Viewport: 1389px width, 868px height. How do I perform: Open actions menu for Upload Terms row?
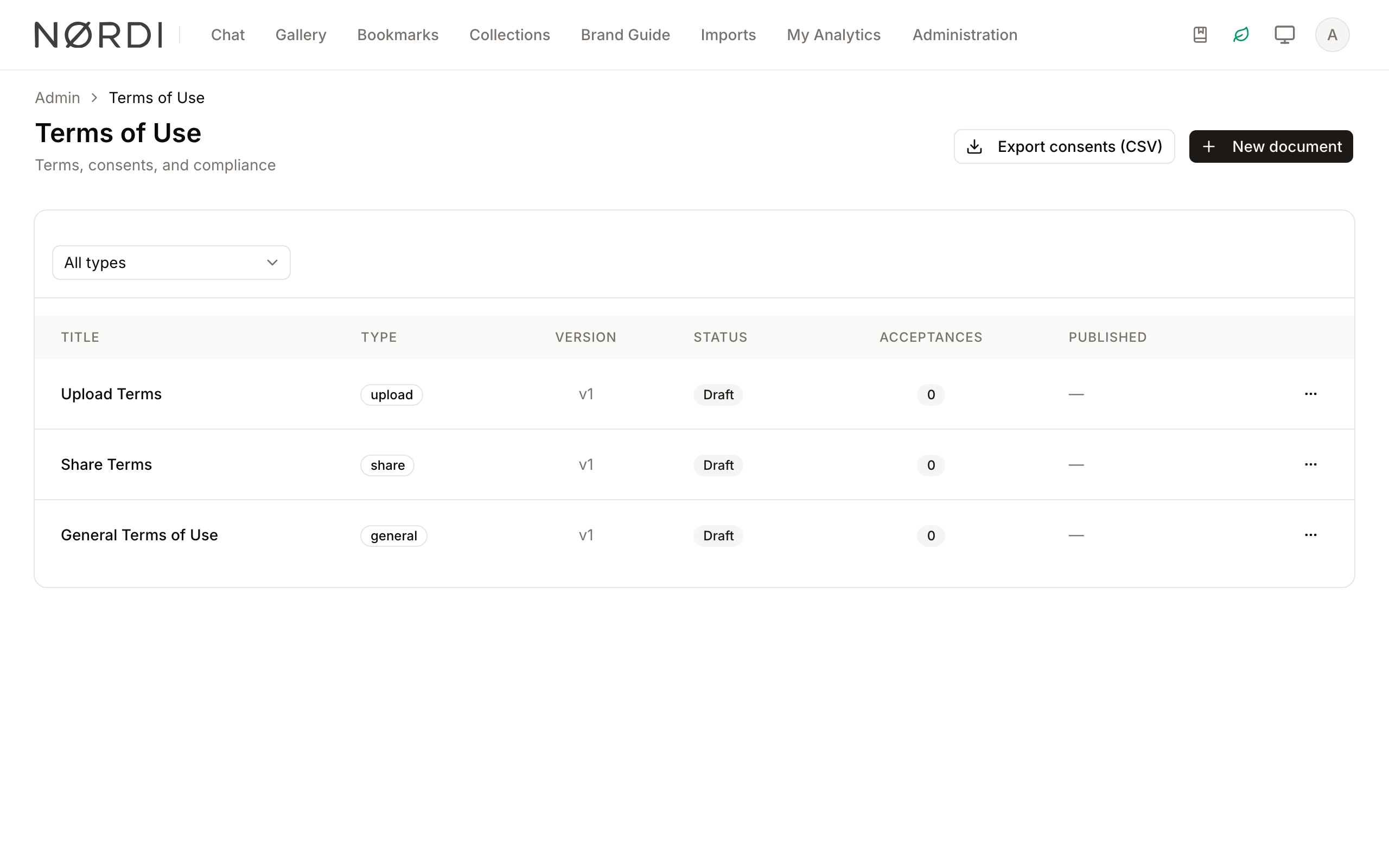(x=1310, y=394)
